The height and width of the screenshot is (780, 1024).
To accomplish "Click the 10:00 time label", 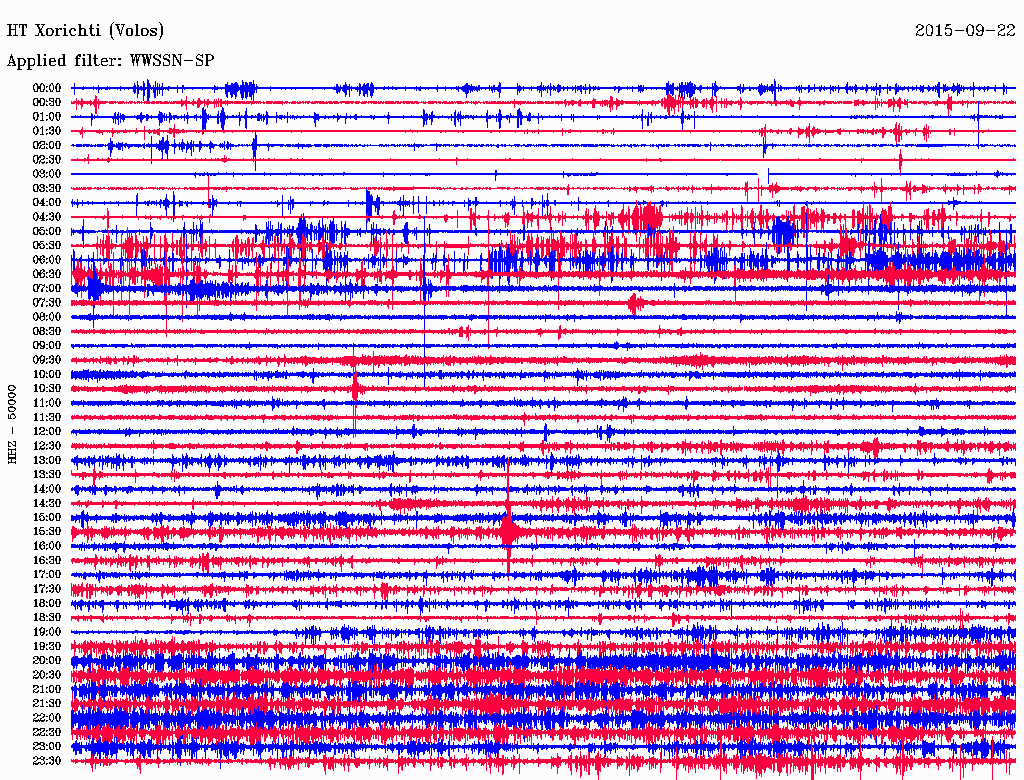I will (47, 374).
